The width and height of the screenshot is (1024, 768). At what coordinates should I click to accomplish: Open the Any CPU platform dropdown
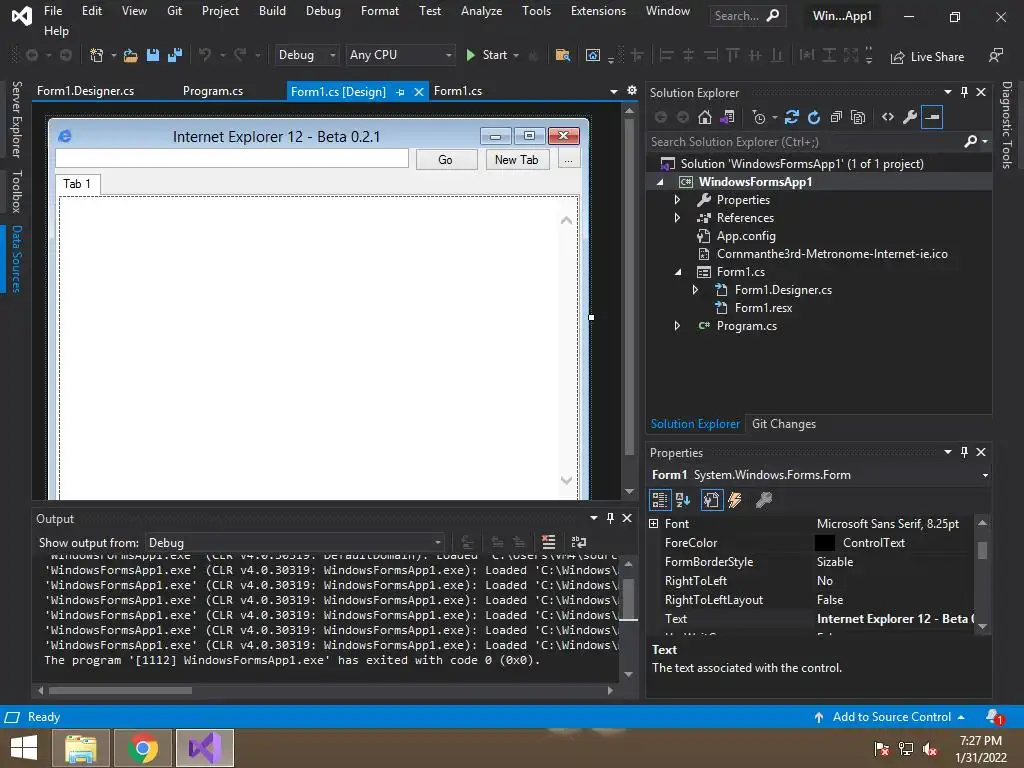pyautogui.click(x=400, y=56)
